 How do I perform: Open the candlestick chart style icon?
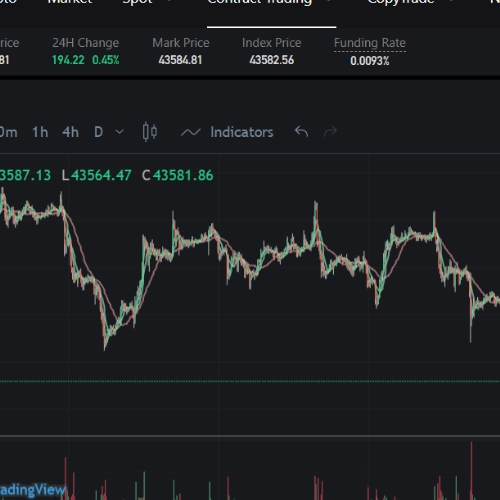point(150,132)
